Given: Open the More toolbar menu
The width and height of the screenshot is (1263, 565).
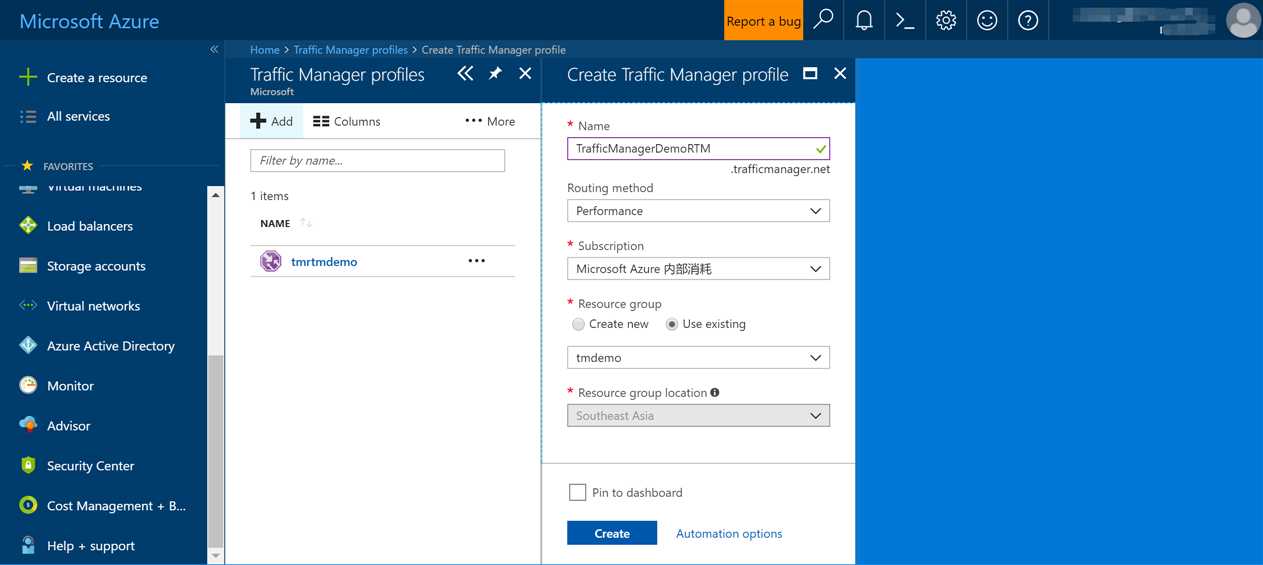Looking at the screenshot, I should point(490,121).
